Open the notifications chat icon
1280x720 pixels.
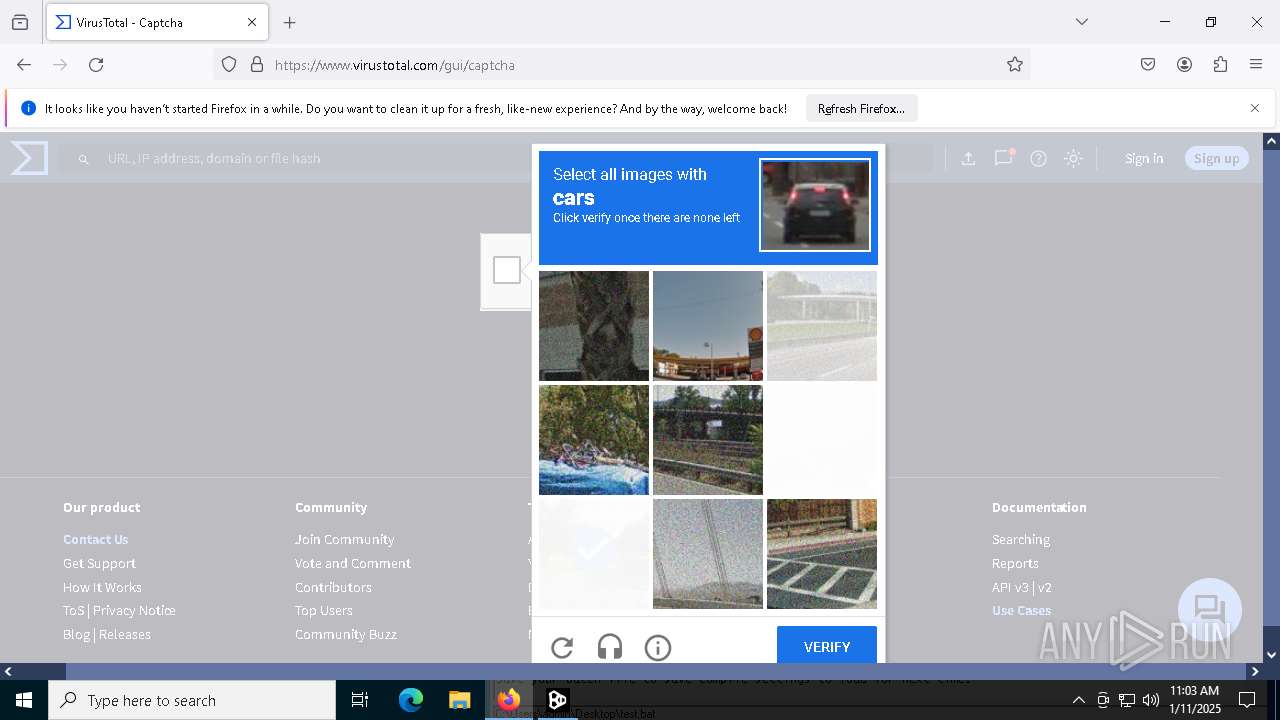click(1003, 158)
